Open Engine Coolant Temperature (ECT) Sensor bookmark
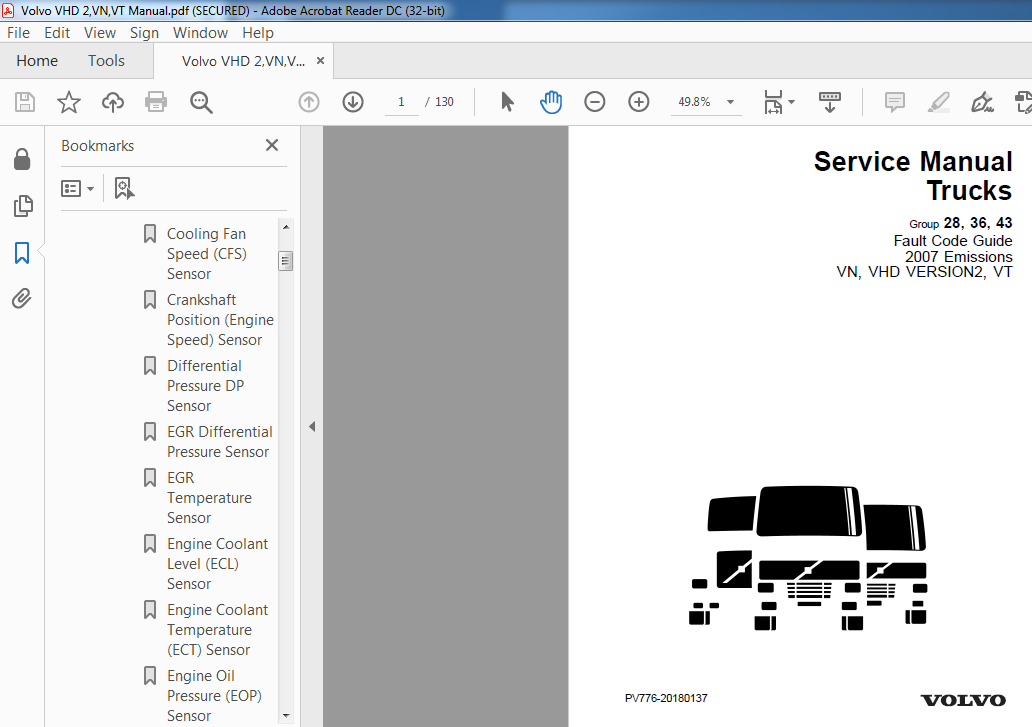This screenshot has height=727, width=1032. coord(217,629)
